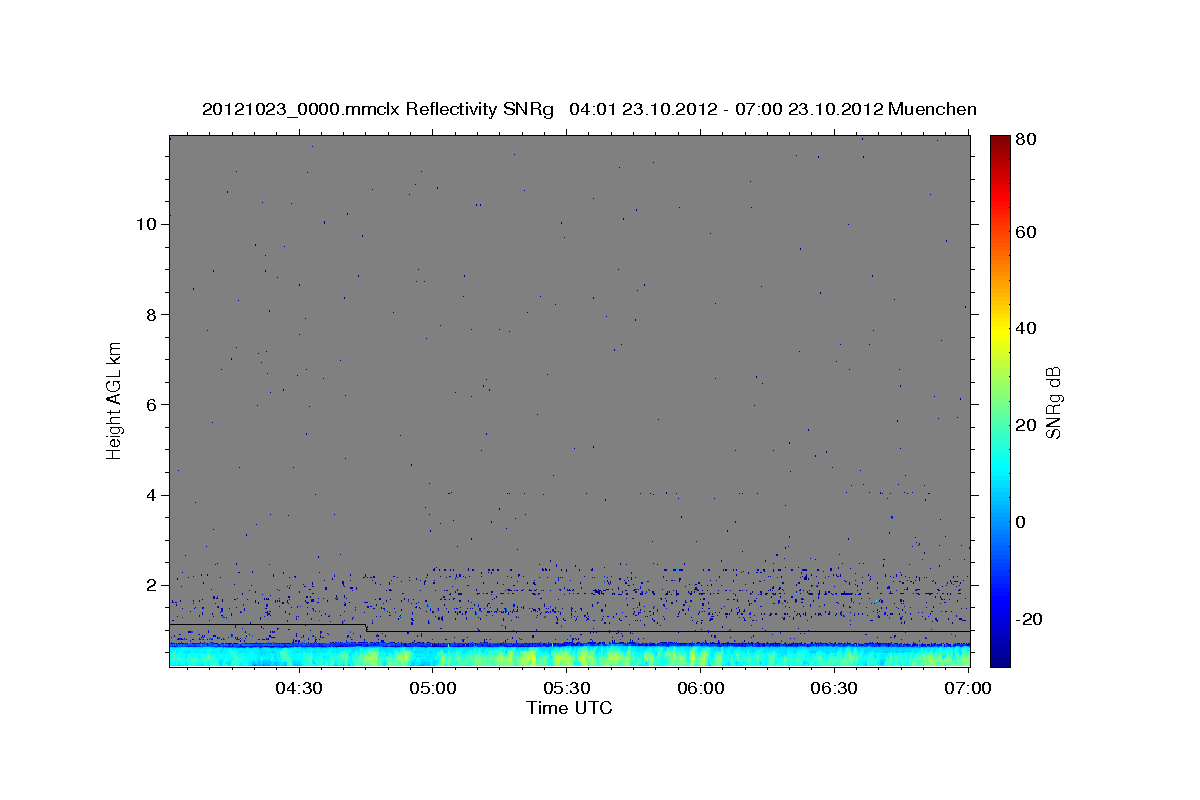The width and height of the screenshot is (1200, 800).
Task: Click the height tick label 10
Action: [x=145, y=224]
